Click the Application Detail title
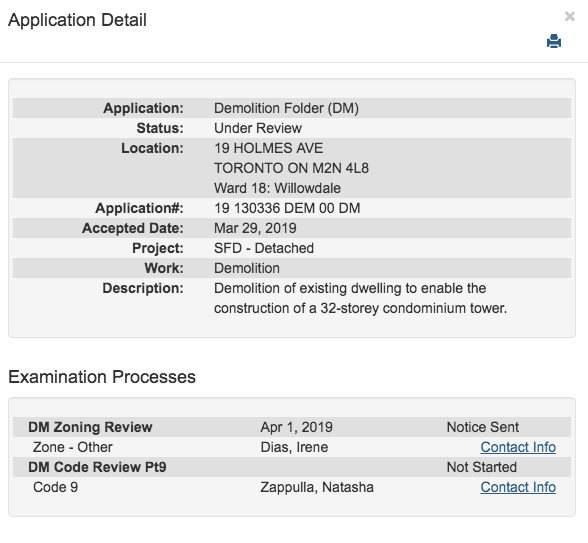The width and height of the screenshot is (588, 543). pos(77,20)
